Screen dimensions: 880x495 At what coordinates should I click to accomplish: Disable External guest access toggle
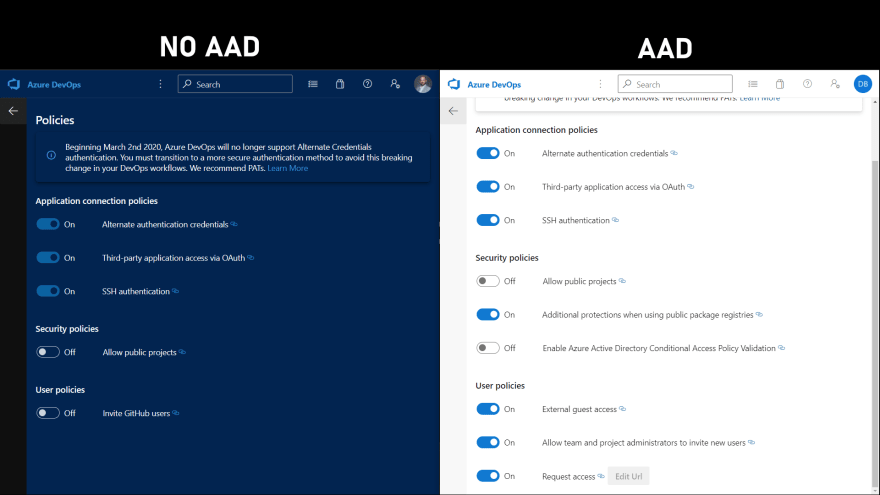click(x=488, y=409)
